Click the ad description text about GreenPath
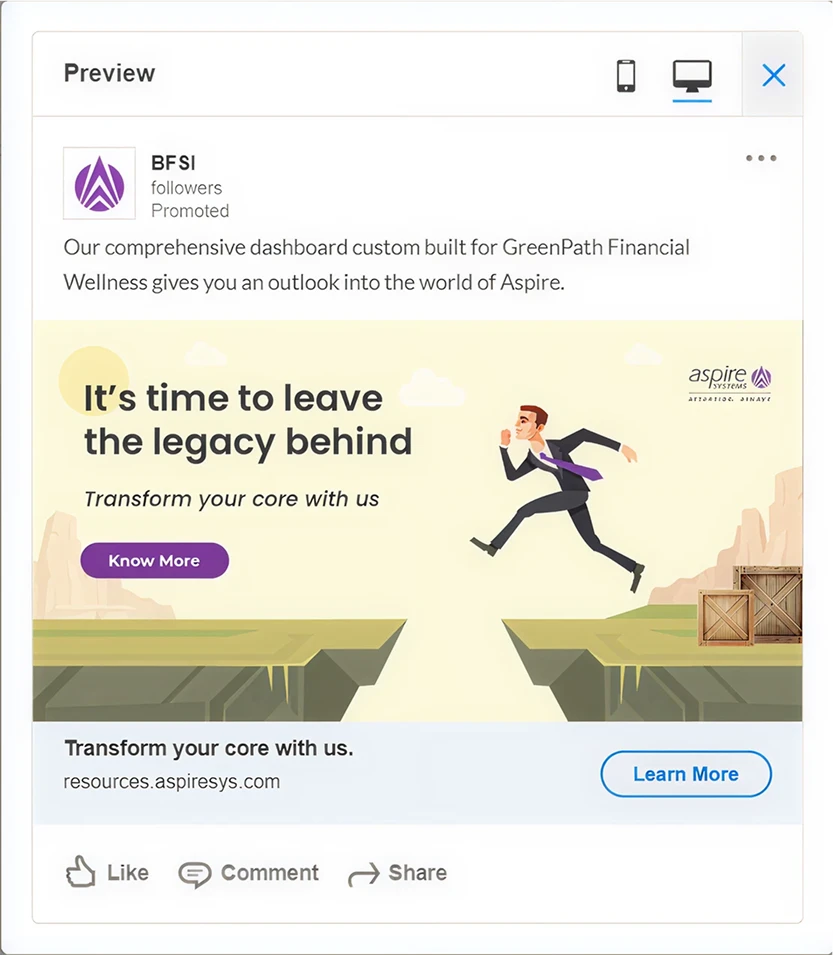833x956 pixels. pyautogui.click(x=376, y=265)
